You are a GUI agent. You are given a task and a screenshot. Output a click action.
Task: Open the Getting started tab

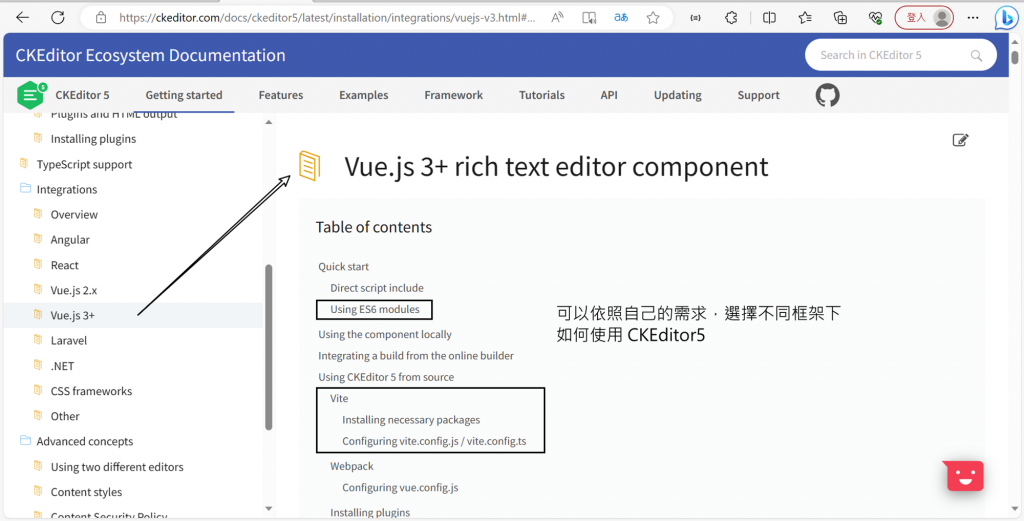pyautogui.click(x=184, y=95)
